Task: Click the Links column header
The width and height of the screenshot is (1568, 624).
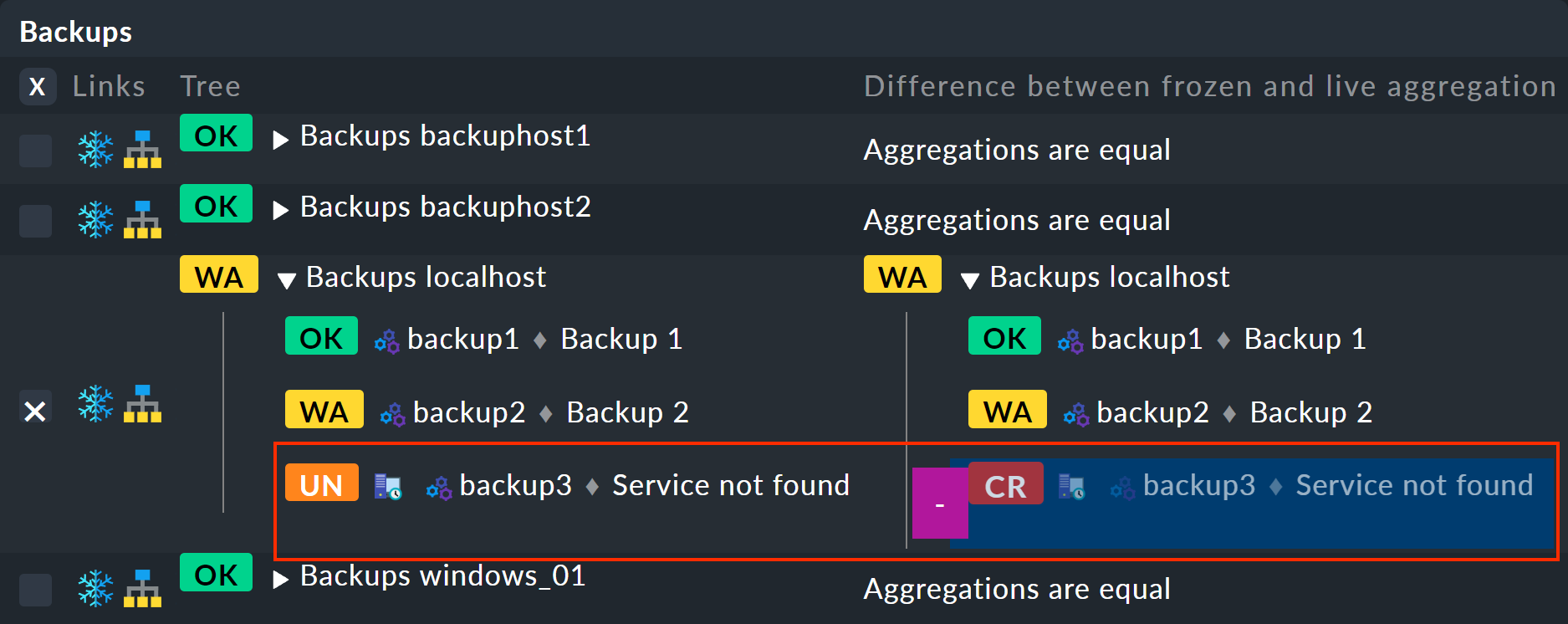Action: tap(109, 86)
